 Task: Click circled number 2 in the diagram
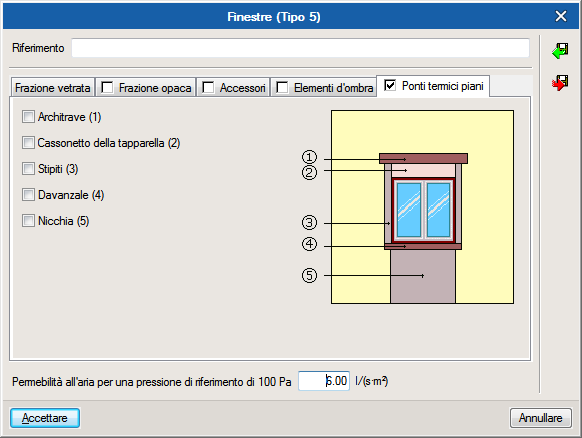tap(309, 173)
